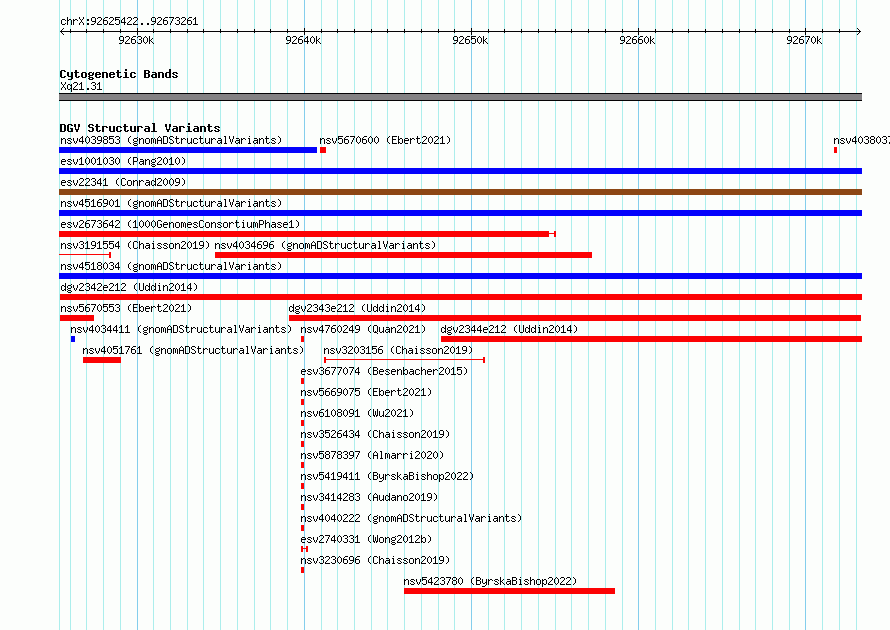Click the esv3677074 (Besenbacher2015) label
Image resolution: width=890 pixels, height=630 pixels.
384,371
